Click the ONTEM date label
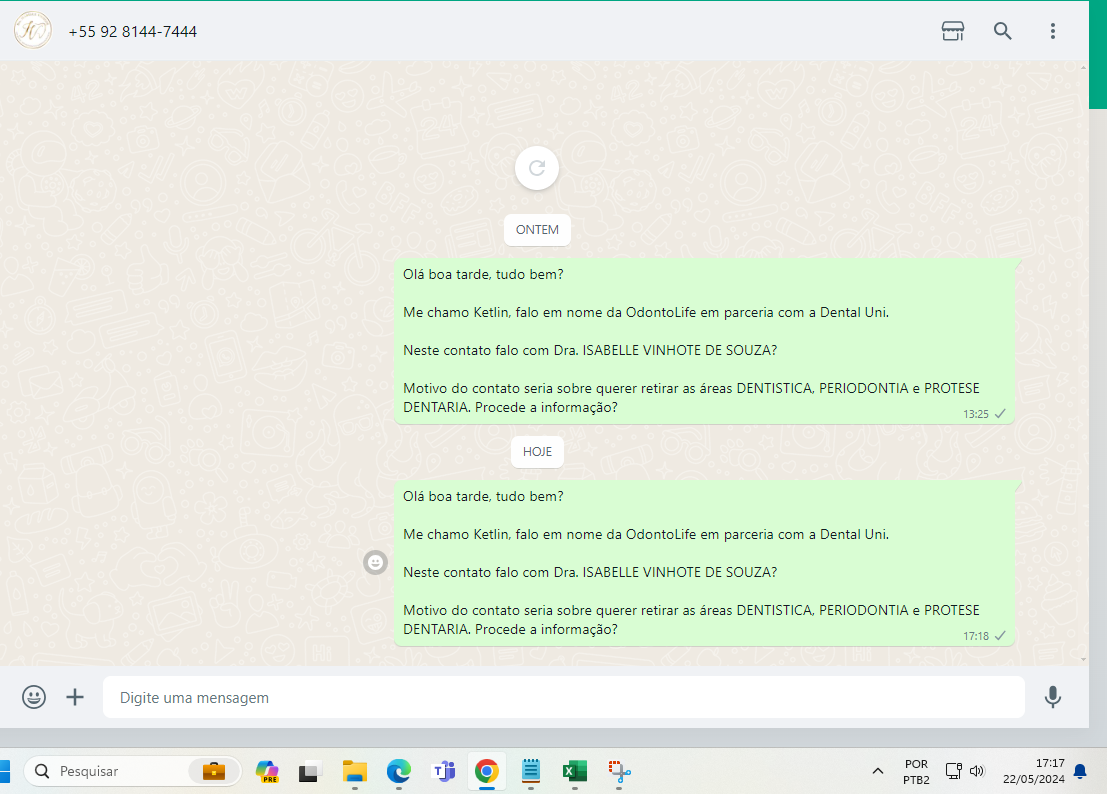This screenshot has height=794, width=1107. 537,230
